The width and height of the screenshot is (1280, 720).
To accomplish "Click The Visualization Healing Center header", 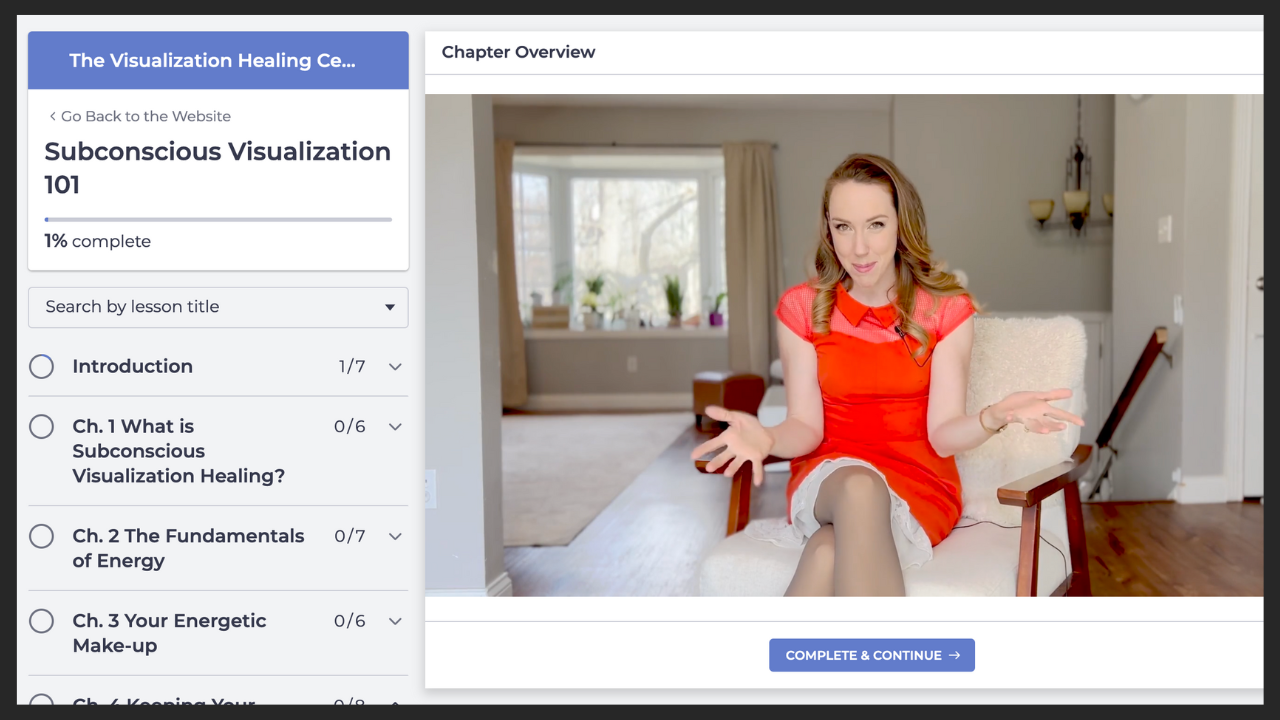I will tap(212, 61).
